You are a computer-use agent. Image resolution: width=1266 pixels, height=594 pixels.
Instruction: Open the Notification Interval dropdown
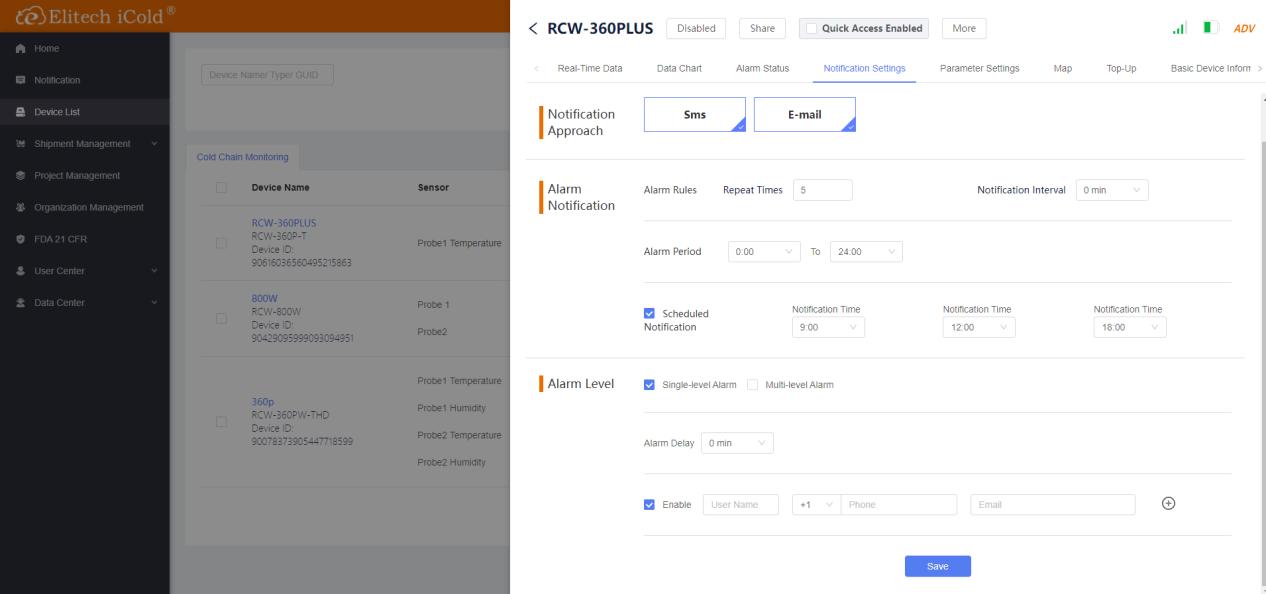point(1112,190)
